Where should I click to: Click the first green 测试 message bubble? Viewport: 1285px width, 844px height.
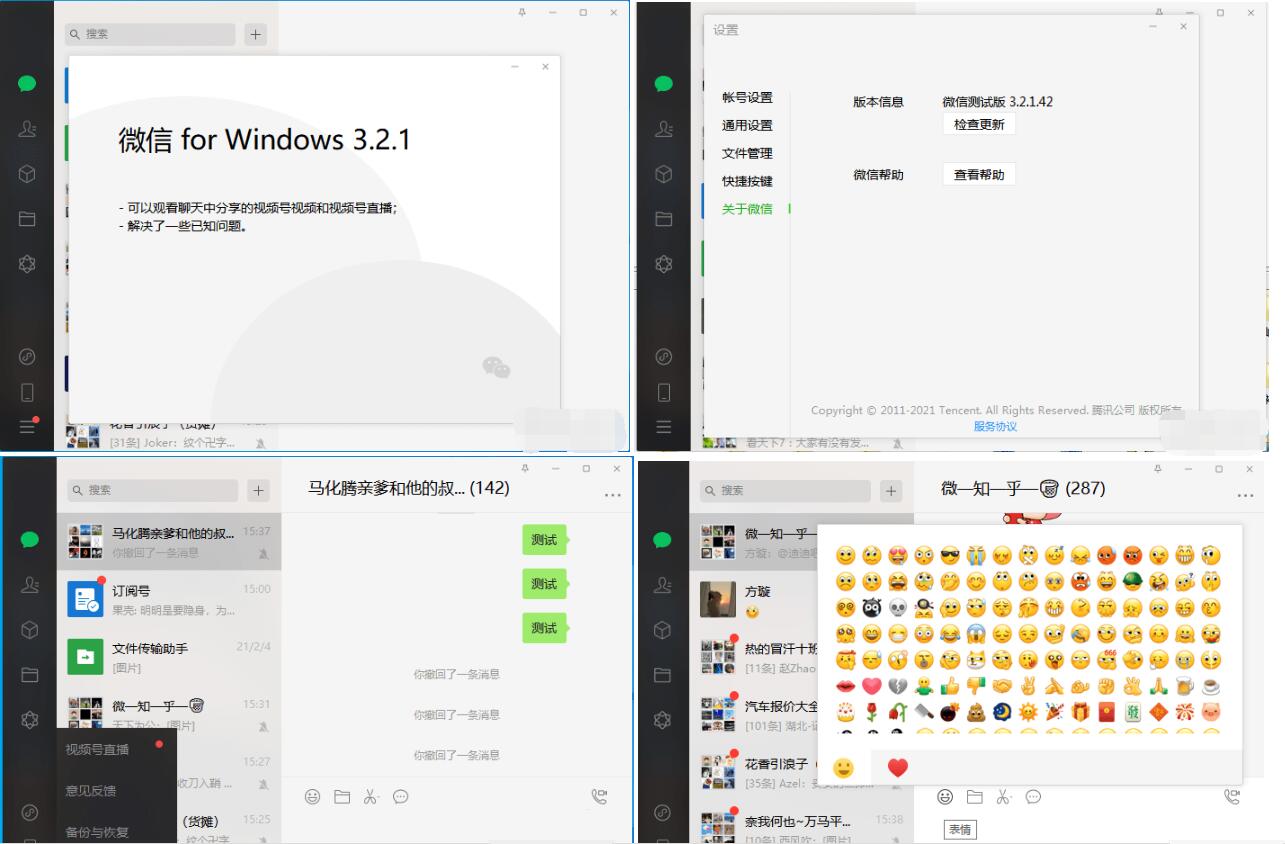click(543, 540)
